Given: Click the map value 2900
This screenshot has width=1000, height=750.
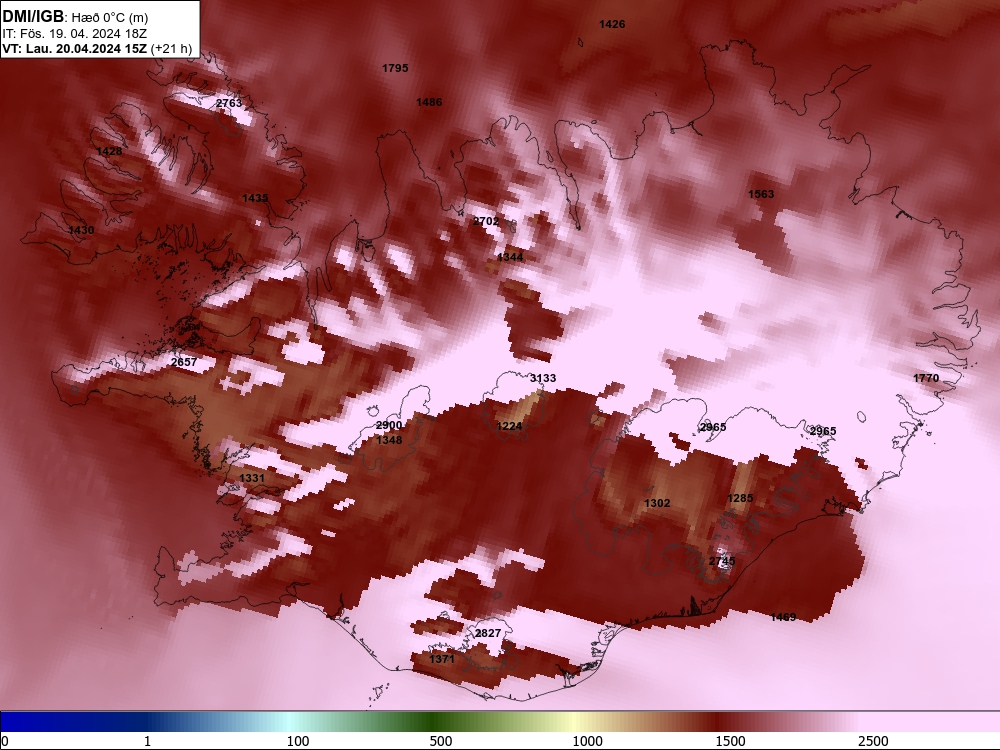Looking at the screenshot, I should click(389, 425).
